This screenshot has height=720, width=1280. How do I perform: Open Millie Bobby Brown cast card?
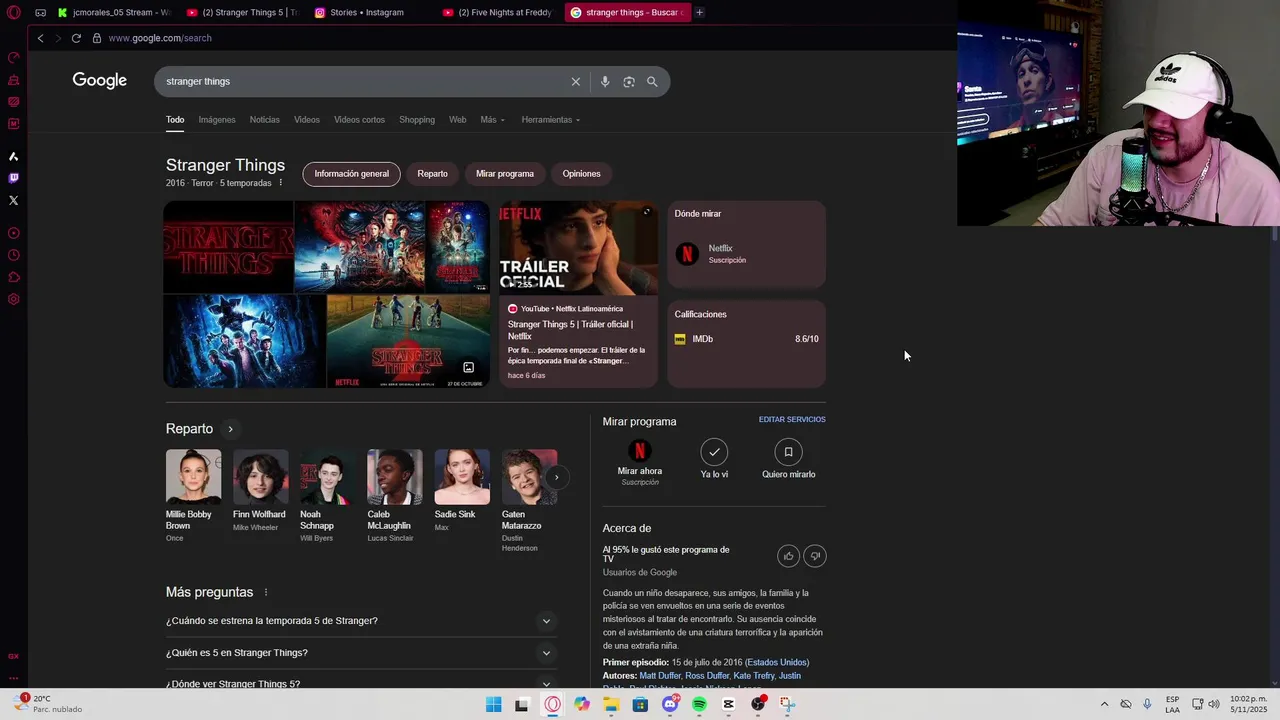[193, 496]
